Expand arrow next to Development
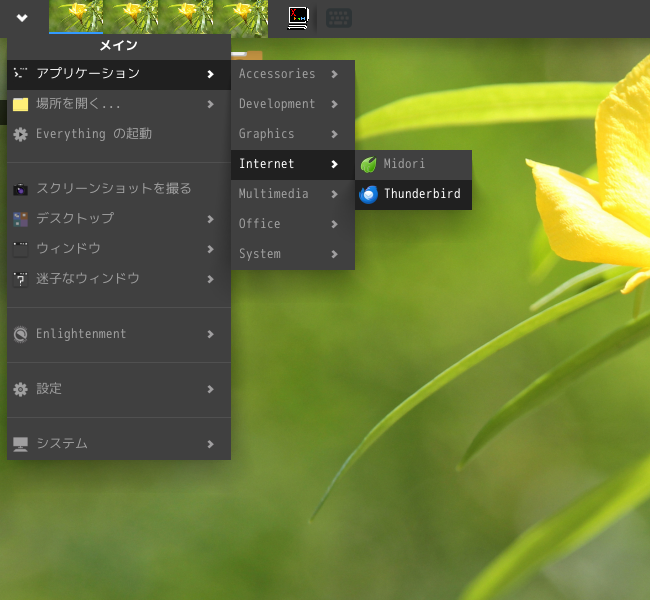Image resolution: width=650 pixels, height=600 pixels. 335,104
